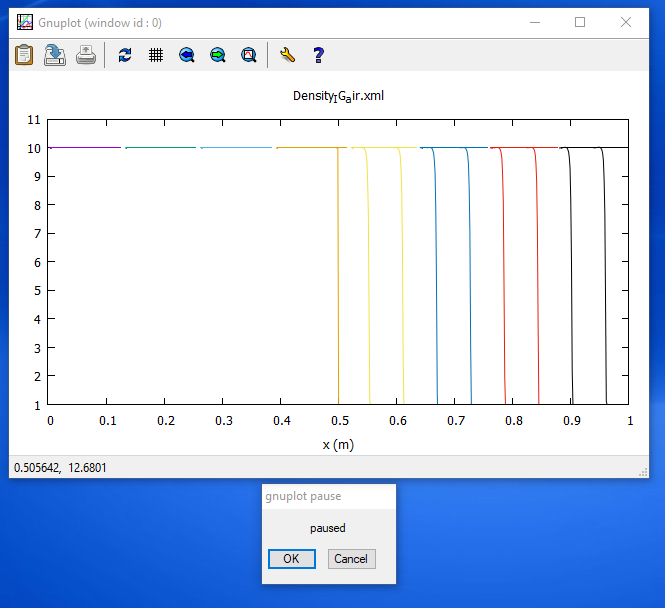665x608 pixels.
Task: Print the current plot
Action: pyautogui.click(x=86, y=55)
